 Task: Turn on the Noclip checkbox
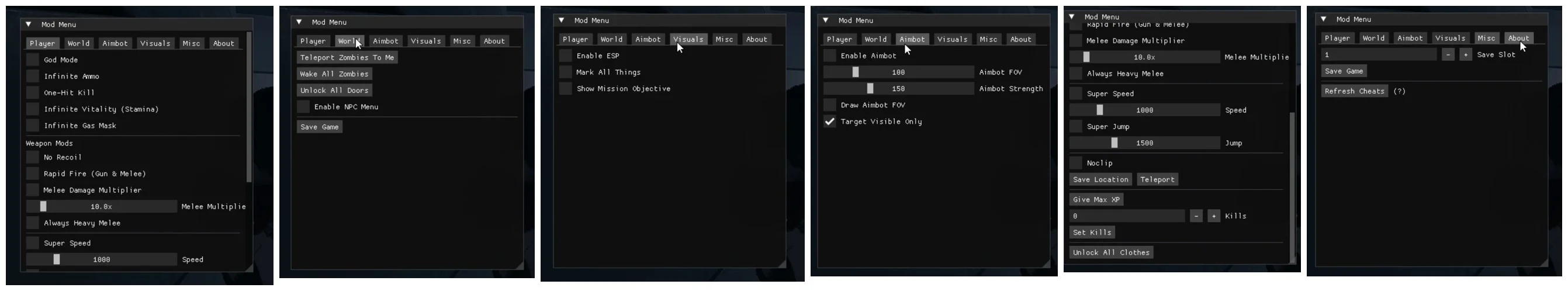(1075, 163)
